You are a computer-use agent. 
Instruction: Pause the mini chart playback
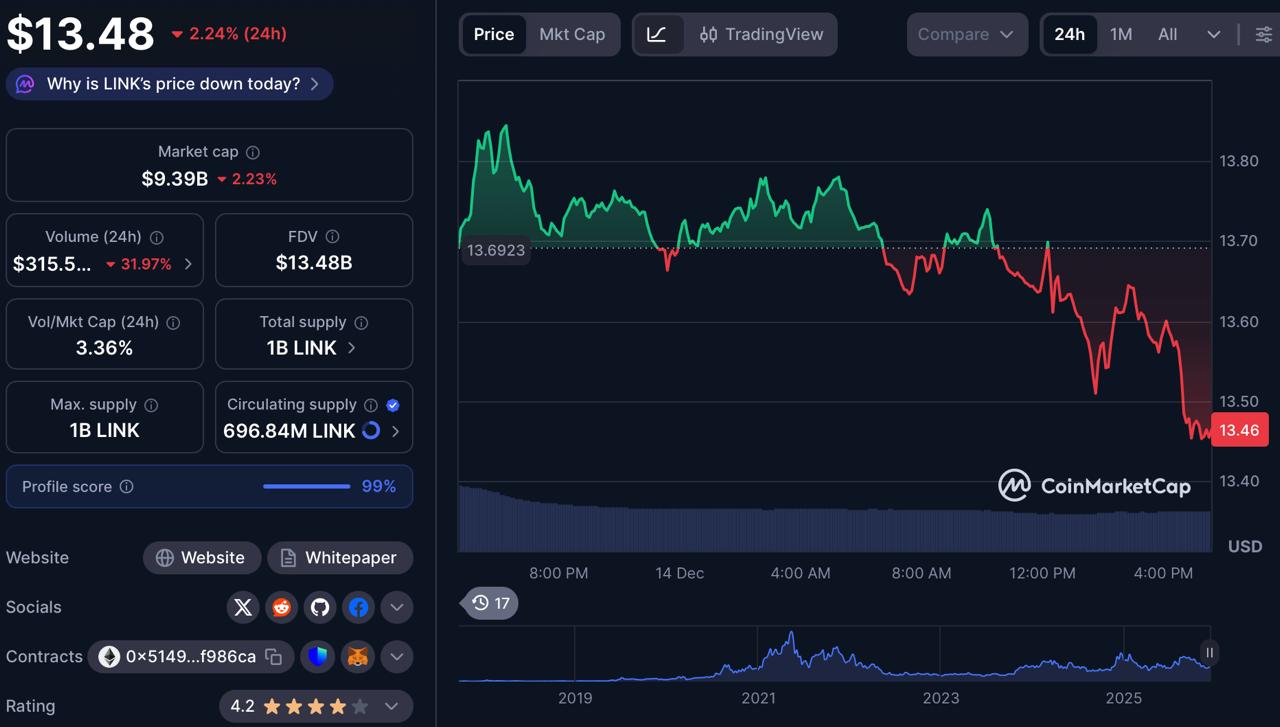click(1209, 652)
